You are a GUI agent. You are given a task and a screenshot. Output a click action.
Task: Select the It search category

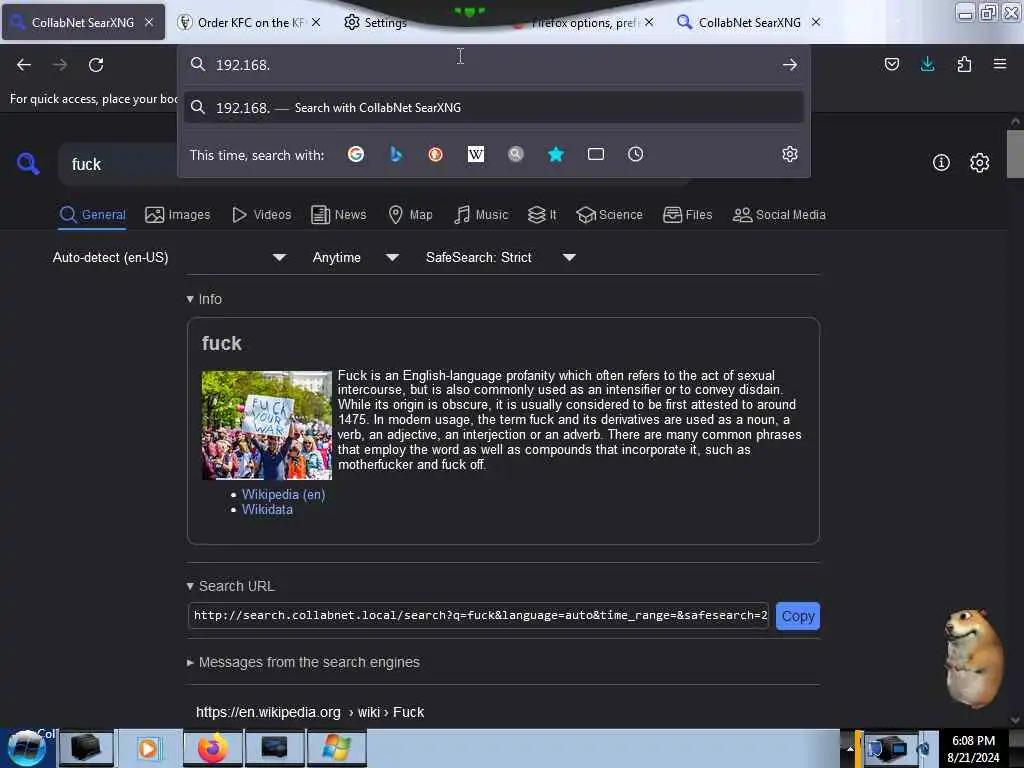[x=542, y=215]
